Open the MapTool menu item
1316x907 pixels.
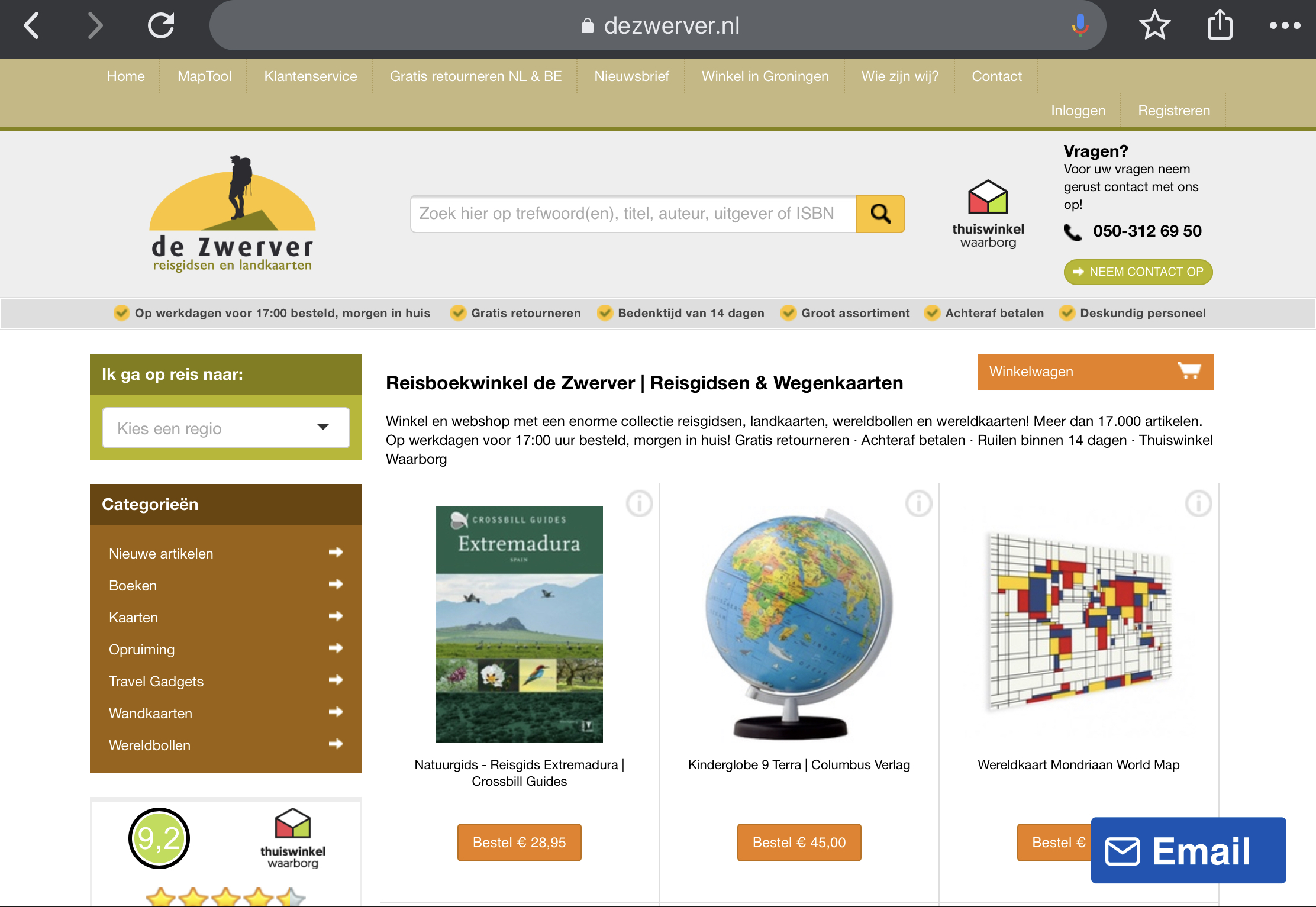[x=204, y=76]
